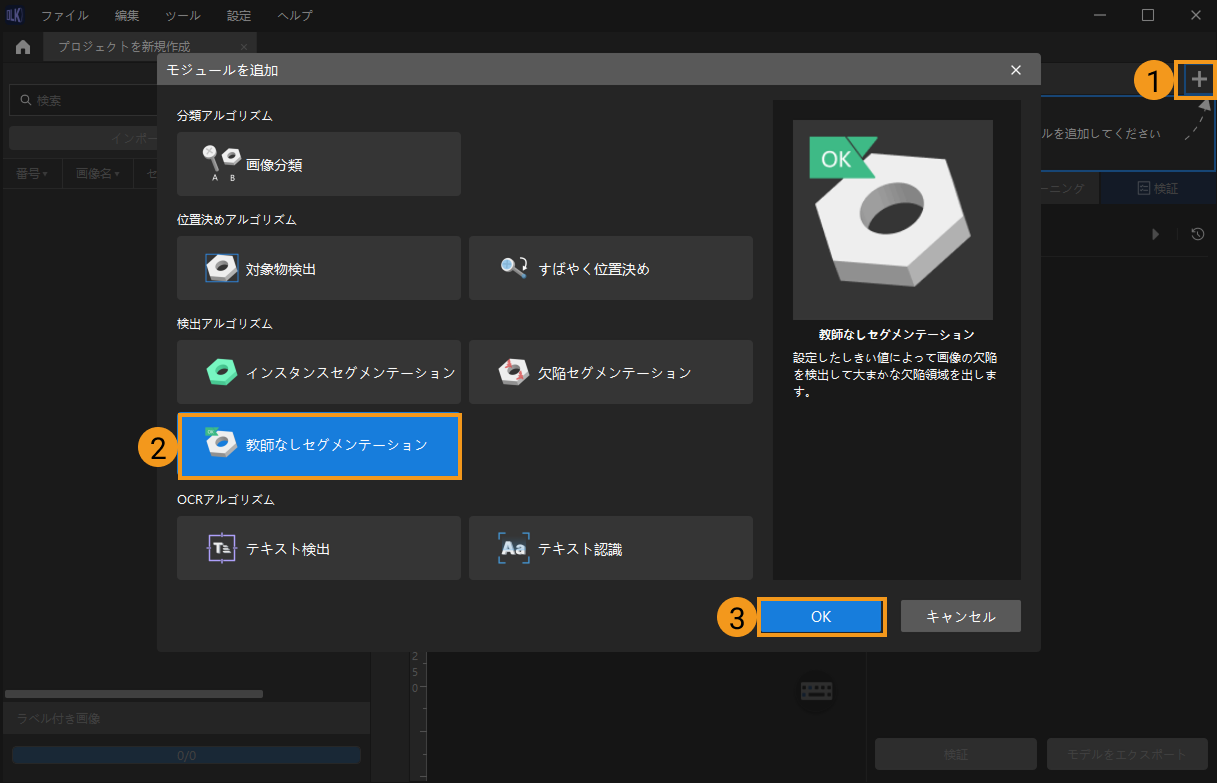Click the 検索 search field
The image size is (1217, 783).
(x=84, y=101)
